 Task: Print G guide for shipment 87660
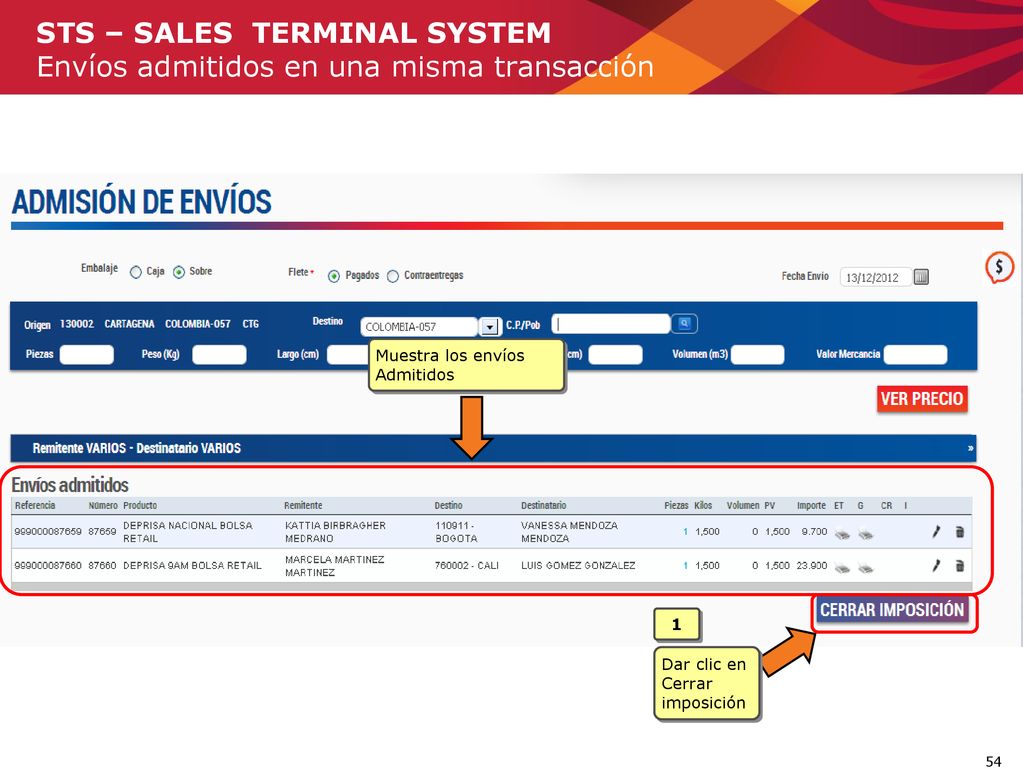(866, 568)
